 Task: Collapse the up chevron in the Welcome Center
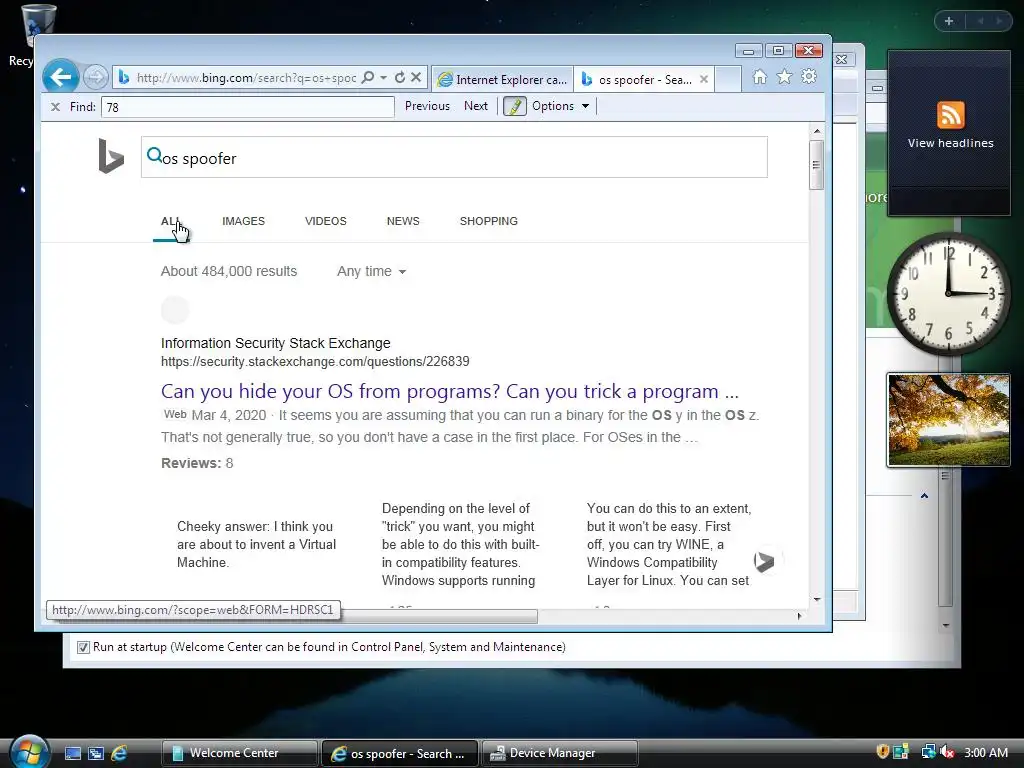pyautogui.click(x=924, y=496)
